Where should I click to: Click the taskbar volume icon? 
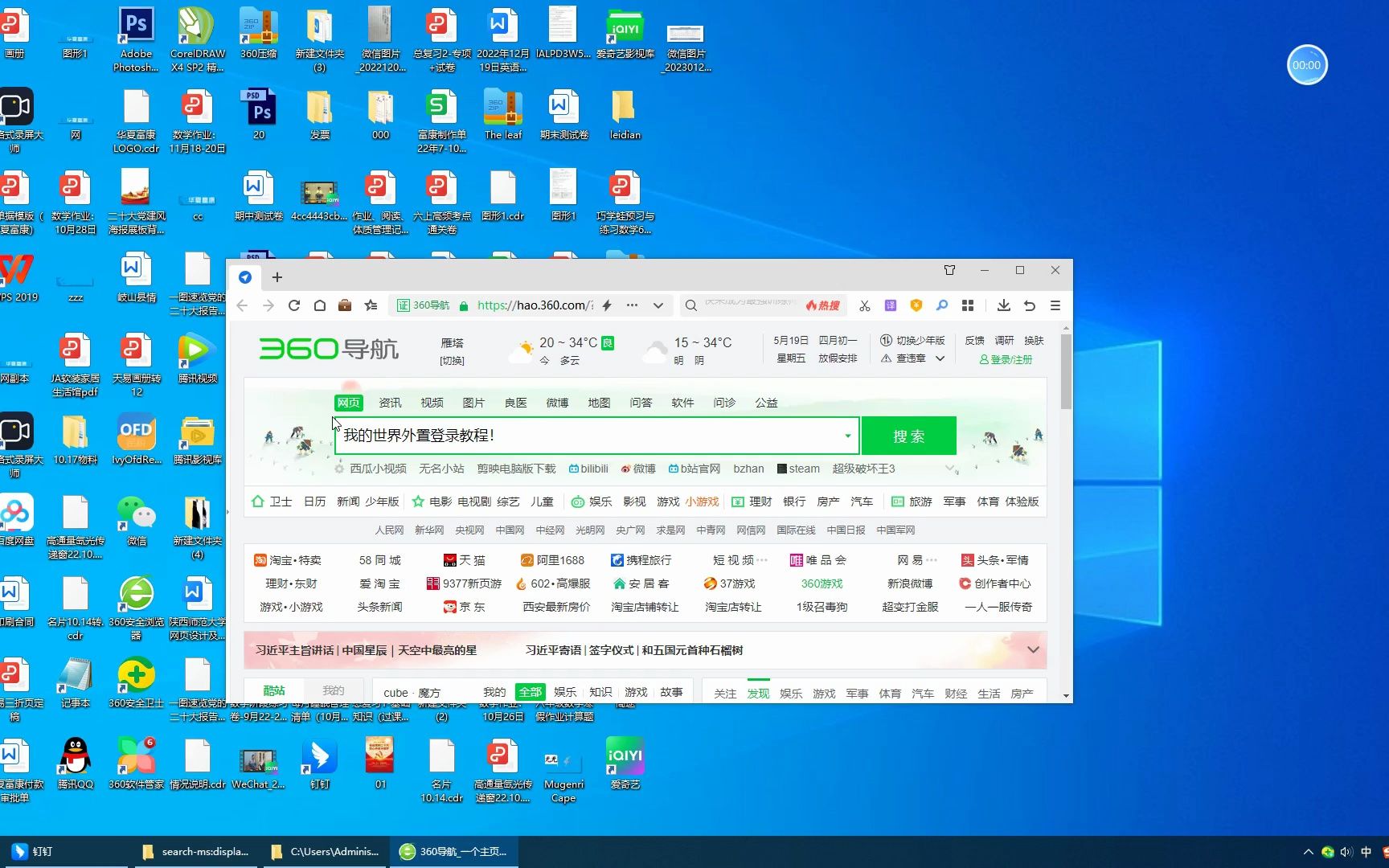coord(1346,852)
